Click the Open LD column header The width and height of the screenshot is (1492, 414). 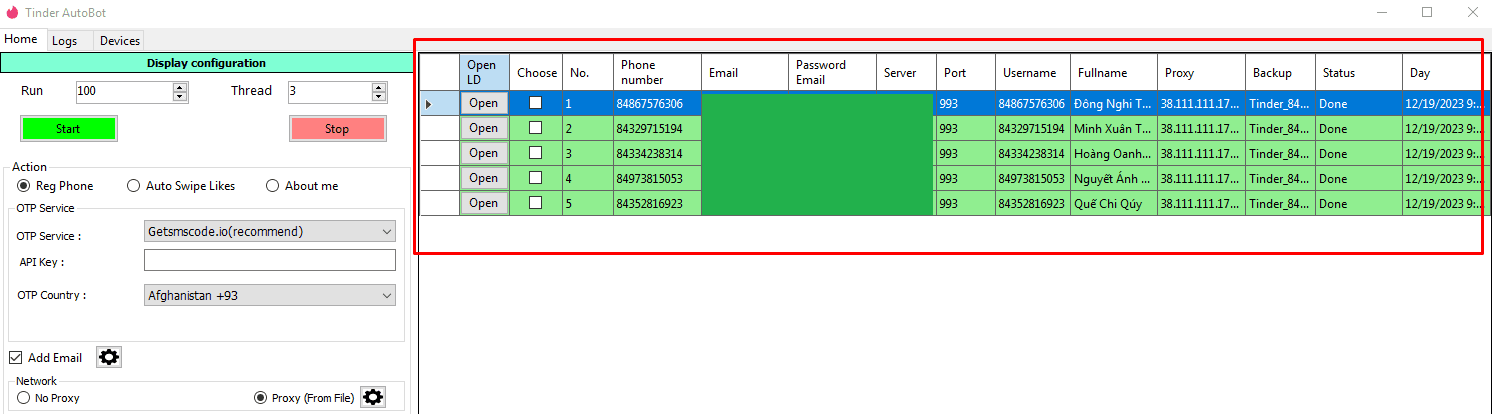point(484,72)
